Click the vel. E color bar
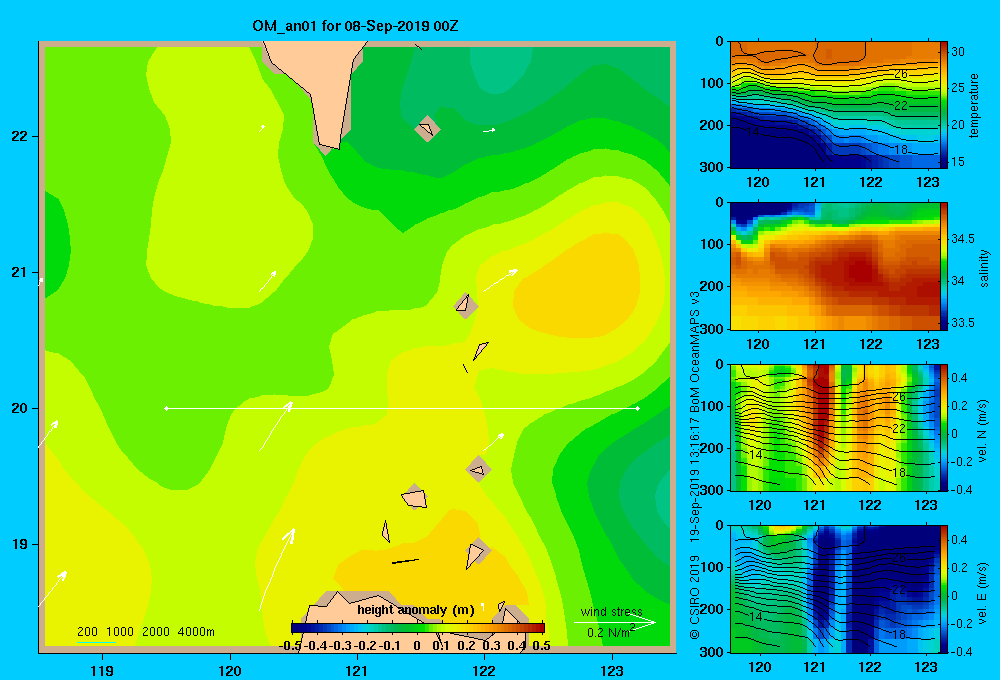 tap(944, 589)
